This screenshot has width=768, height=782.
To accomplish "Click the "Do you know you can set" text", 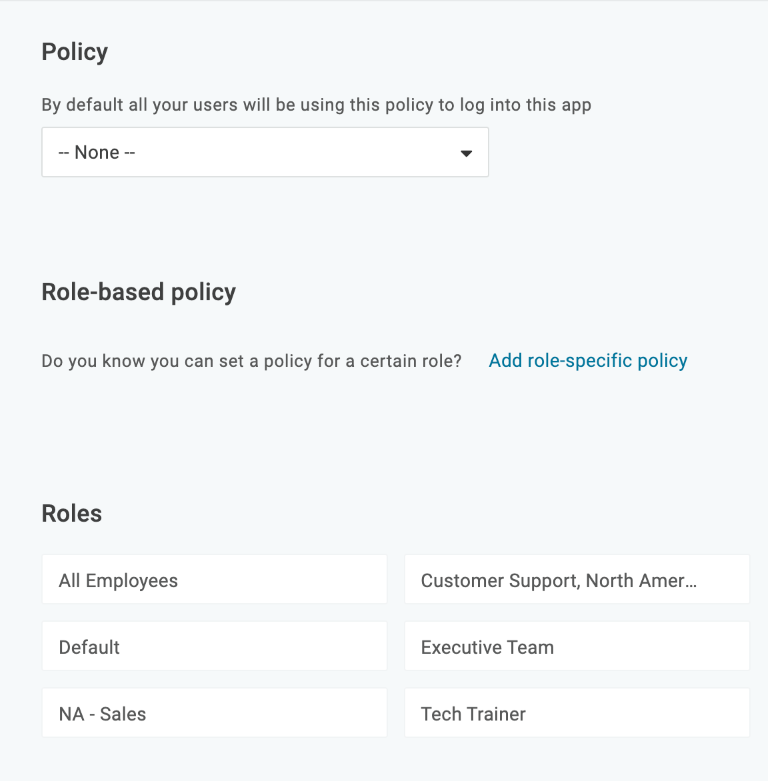I will tap(251, 361).
